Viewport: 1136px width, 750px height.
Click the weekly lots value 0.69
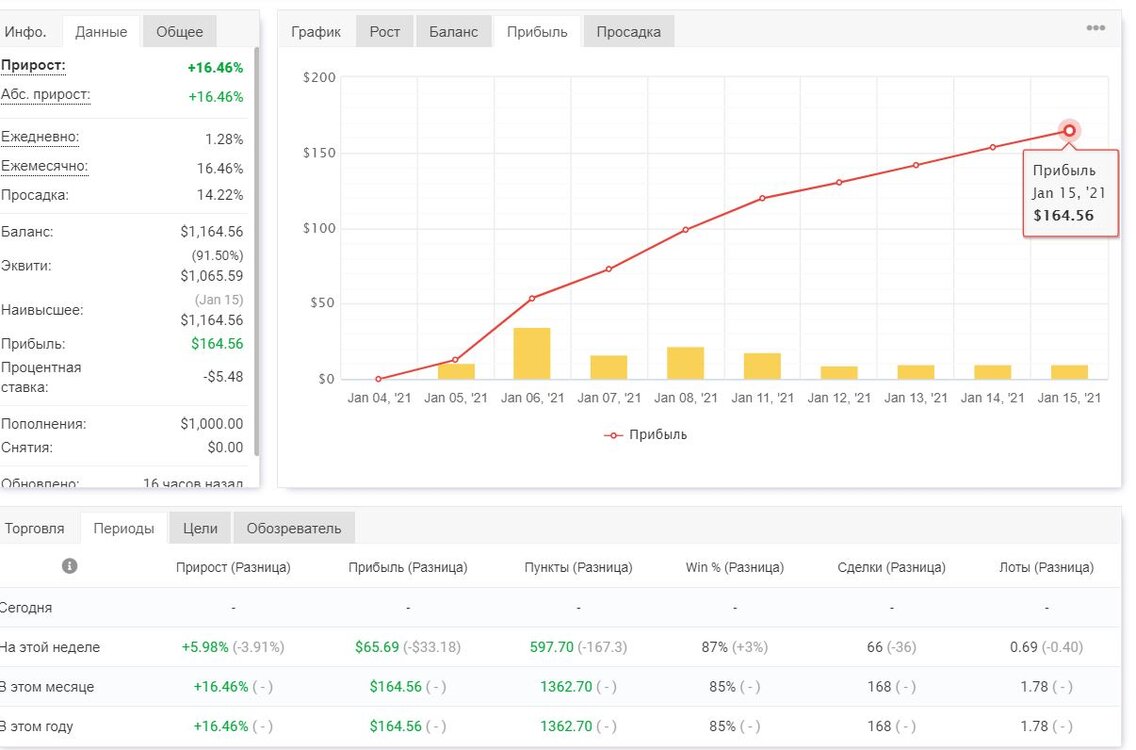(1024, 647)
